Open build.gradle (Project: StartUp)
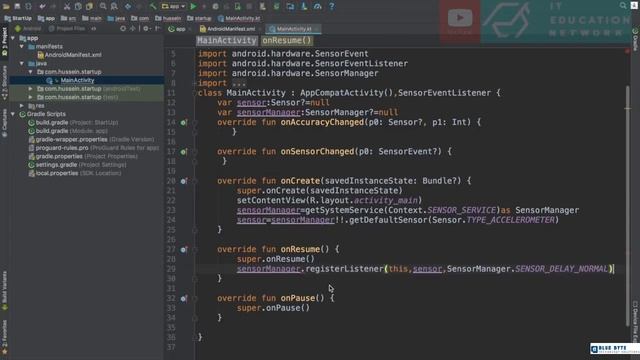The width and height of the screenshot is (640, 360). tap(73, 122)
